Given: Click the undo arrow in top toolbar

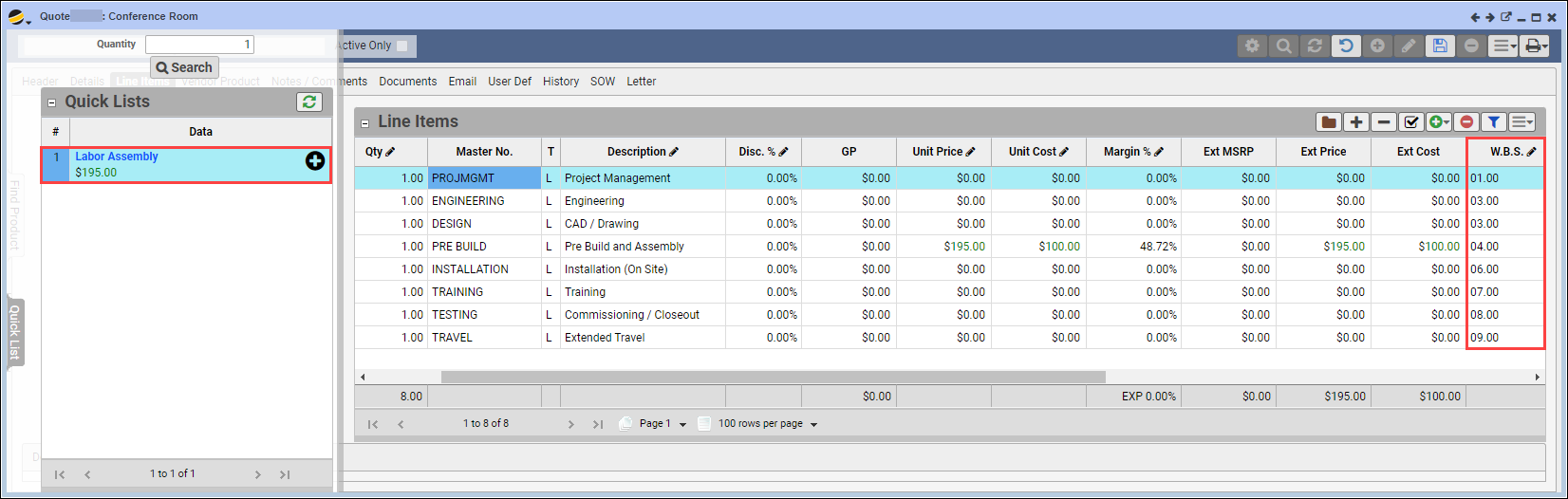Looking at the screenshot, I should (1346, 46).
